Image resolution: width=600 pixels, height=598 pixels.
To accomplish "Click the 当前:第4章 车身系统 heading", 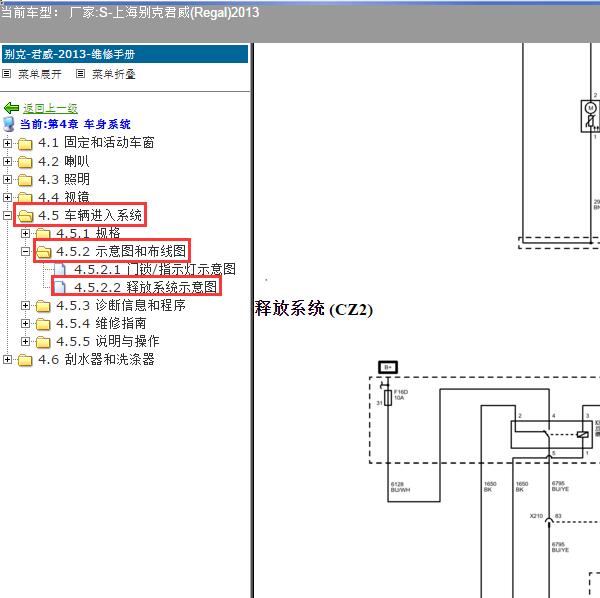I will pyautogui.click(x=75, y=124).
